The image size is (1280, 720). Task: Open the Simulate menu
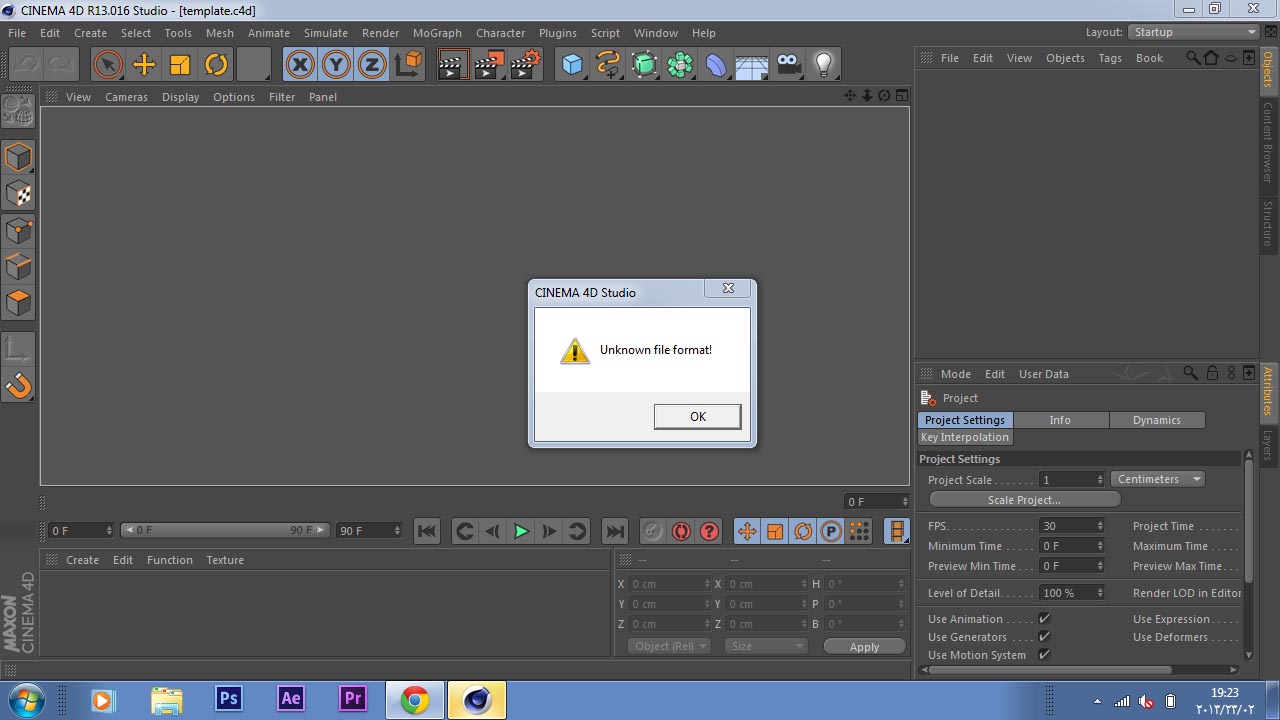pyautogui.click(x=325, y=33)
